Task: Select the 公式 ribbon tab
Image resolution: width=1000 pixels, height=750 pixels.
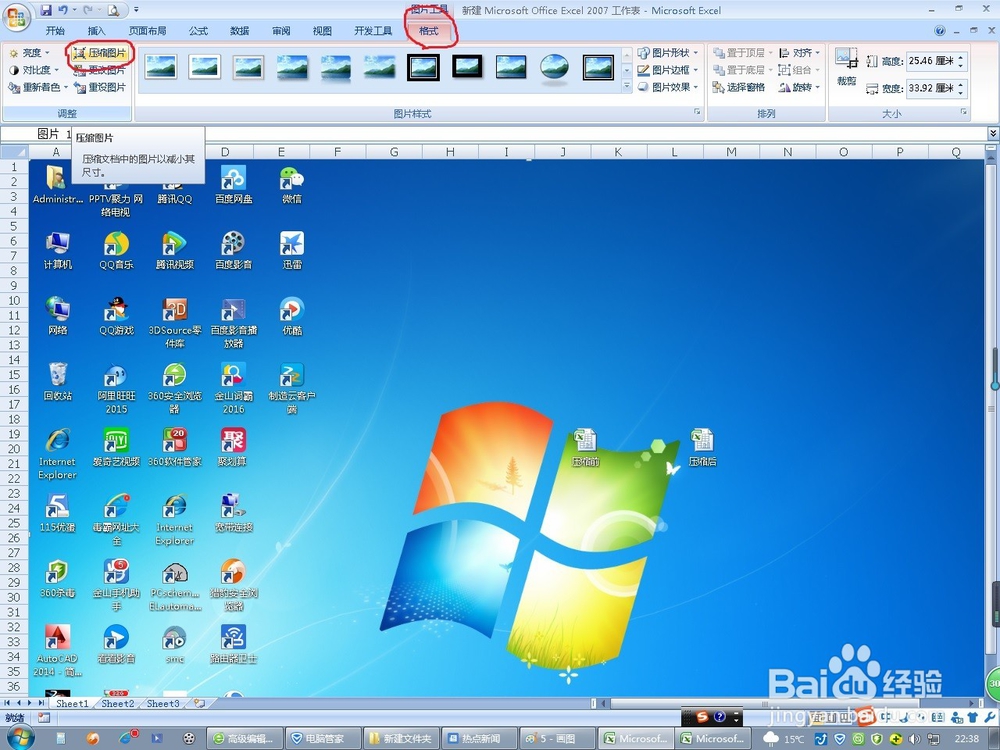Action: pyautogui.click(x=198, y=31)
